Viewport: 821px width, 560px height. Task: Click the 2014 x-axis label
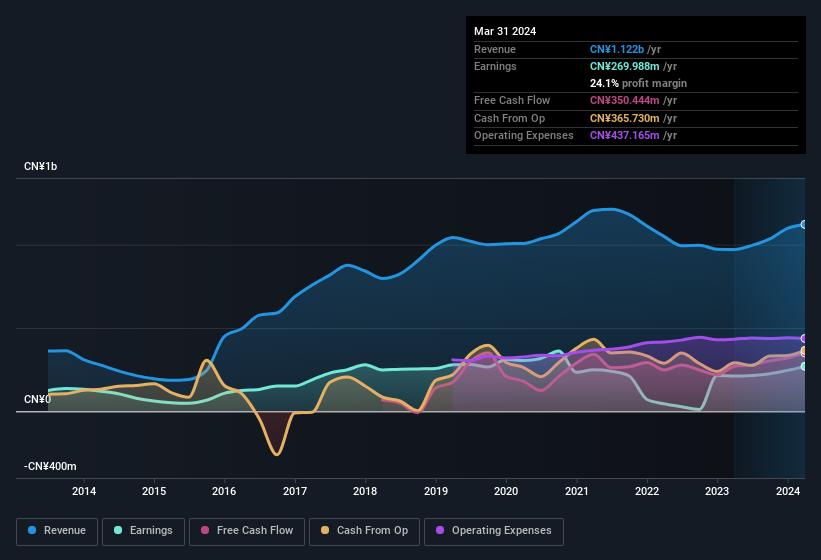84,491
